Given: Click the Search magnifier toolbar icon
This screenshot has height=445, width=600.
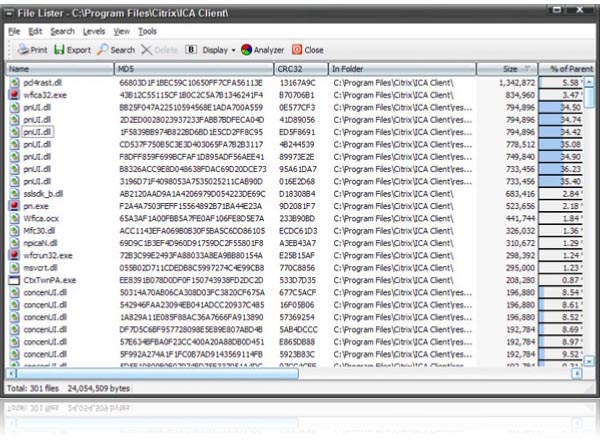Looking at the screenshot, I should 103,49.
